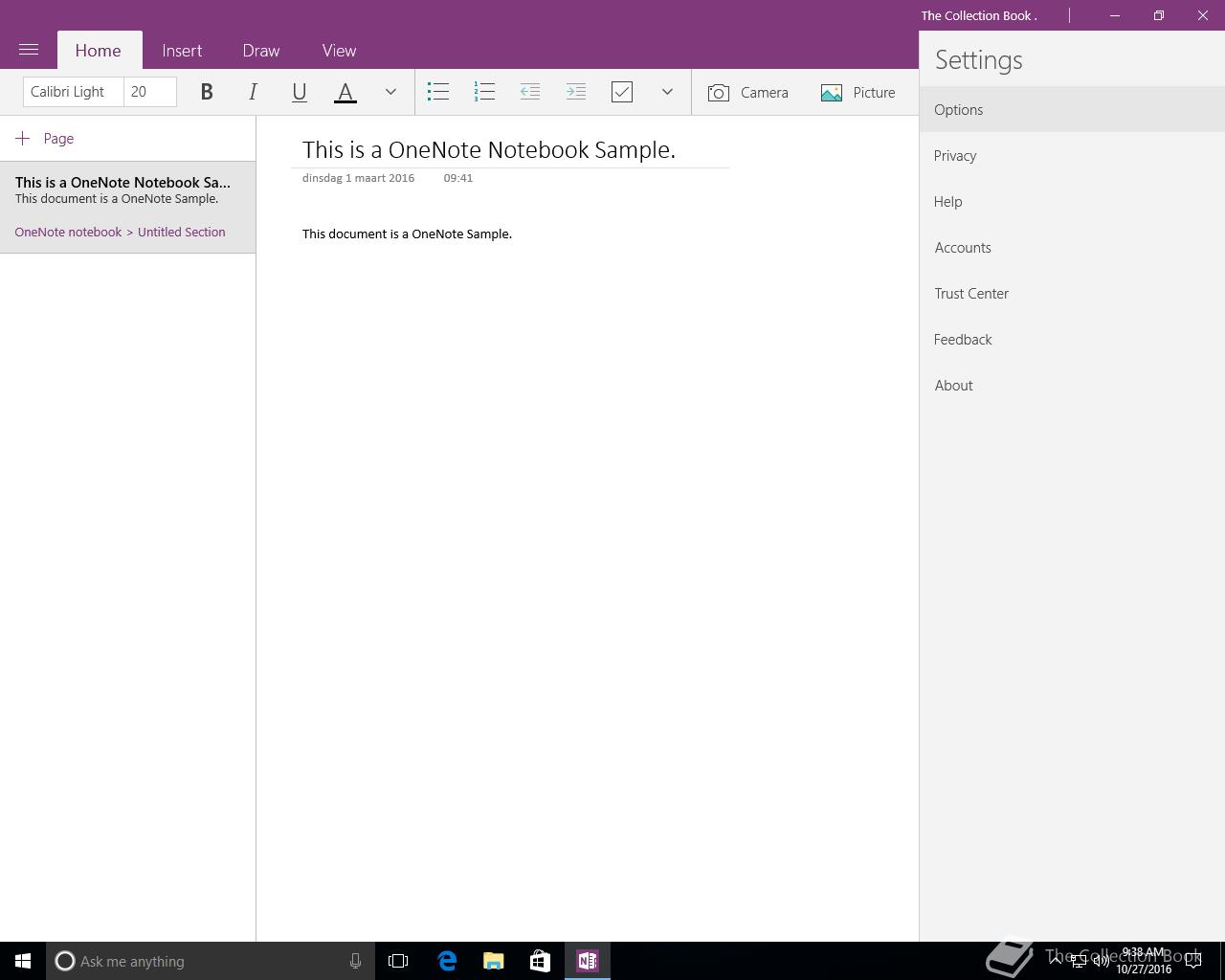
Task: Insert a picture using Camera
Action: pyautogui.click(x=748, y=93)
